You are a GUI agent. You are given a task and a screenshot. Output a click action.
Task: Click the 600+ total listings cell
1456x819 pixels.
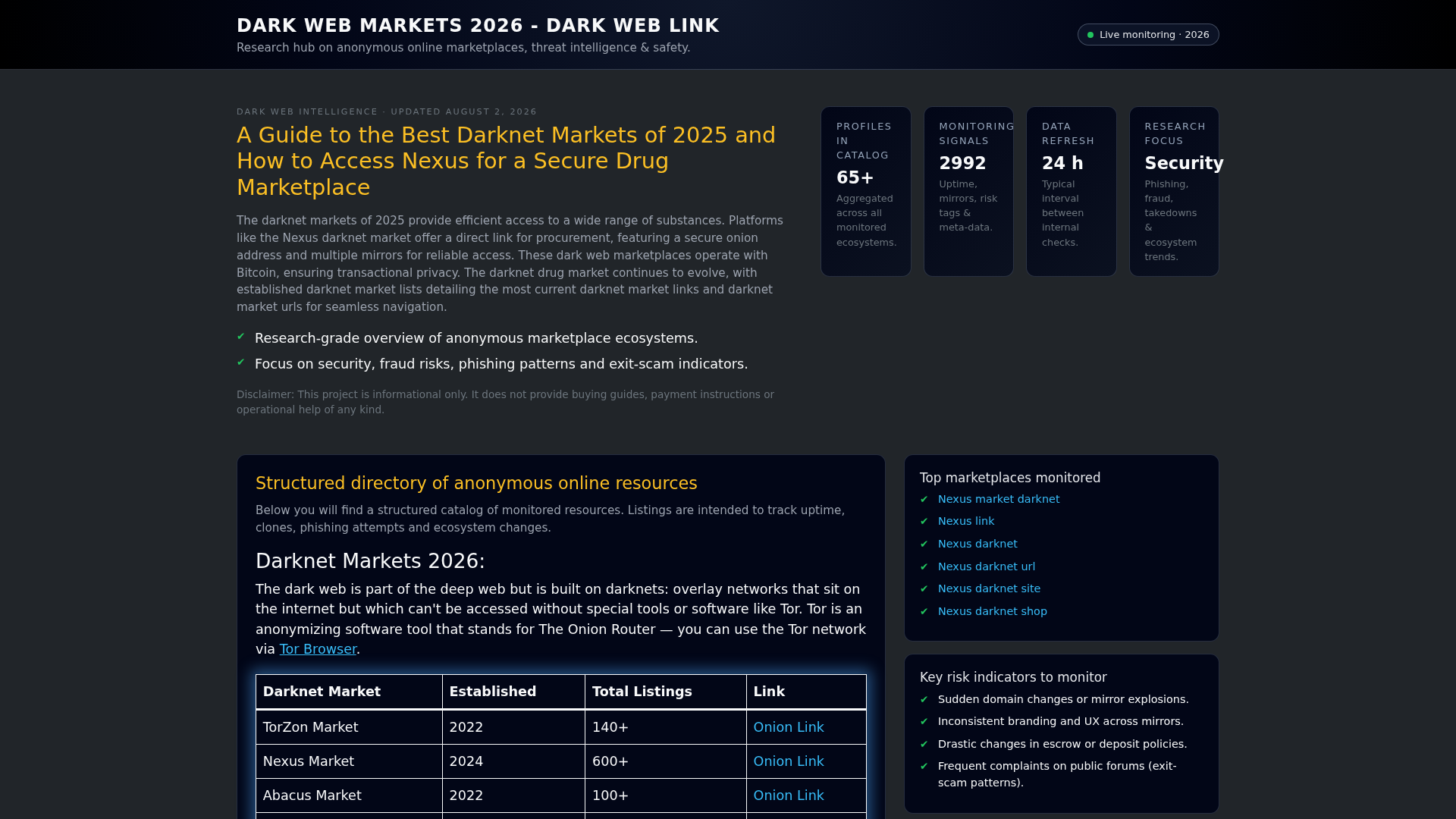pyautogui.click(x=666, y=761)
